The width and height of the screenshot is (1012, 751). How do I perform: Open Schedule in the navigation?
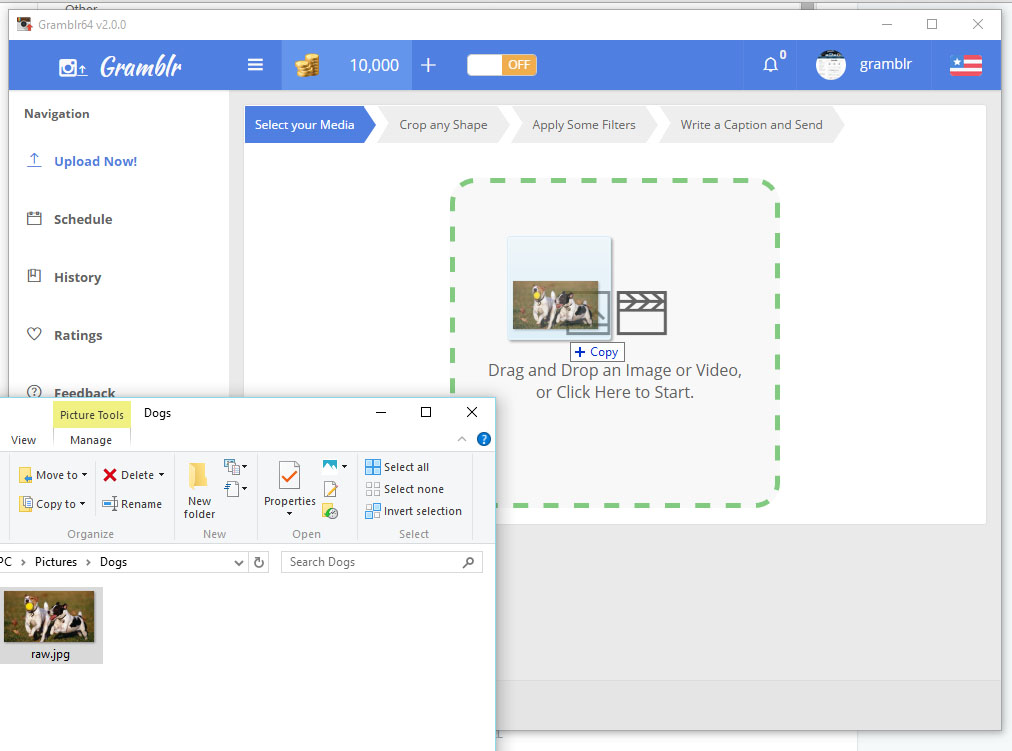pos(83,219)
